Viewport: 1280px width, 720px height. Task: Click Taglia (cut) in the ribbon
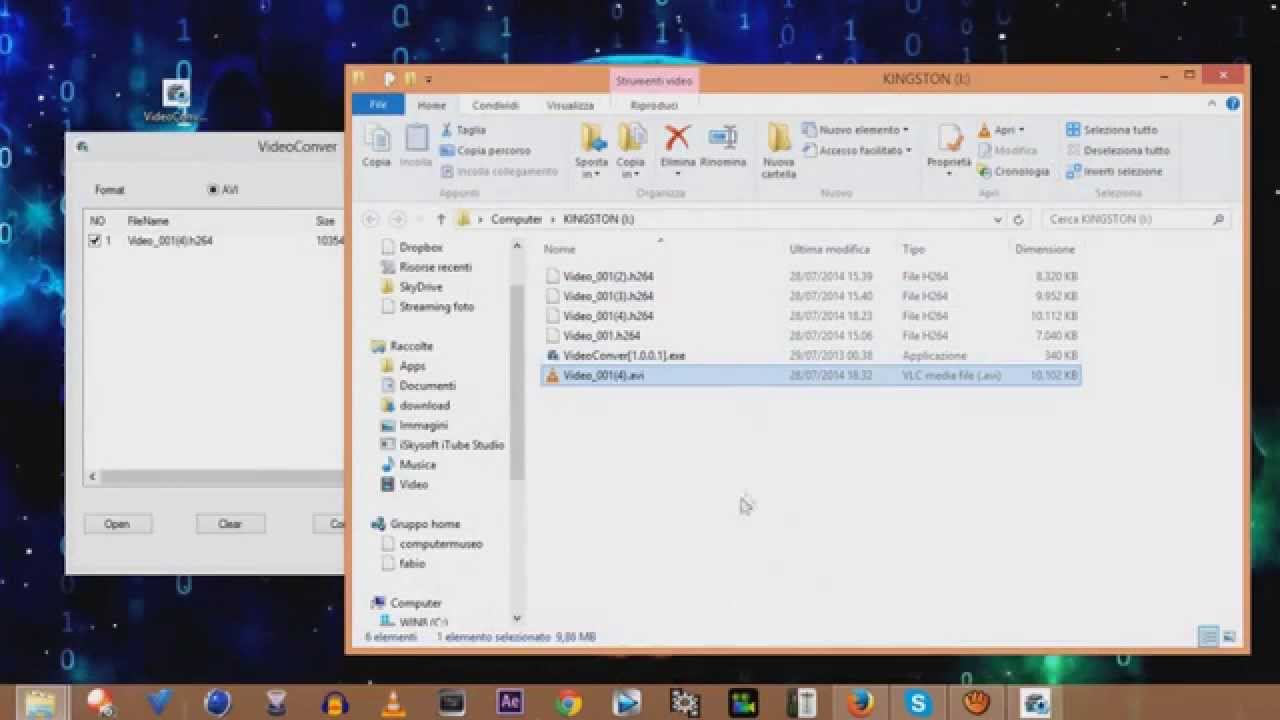463,130
